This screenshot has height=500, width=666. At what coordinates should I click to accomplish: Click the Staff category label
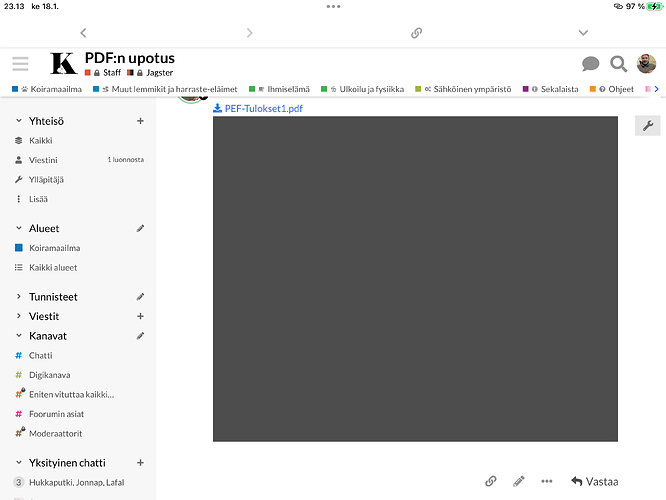click(x=112, y=73)
